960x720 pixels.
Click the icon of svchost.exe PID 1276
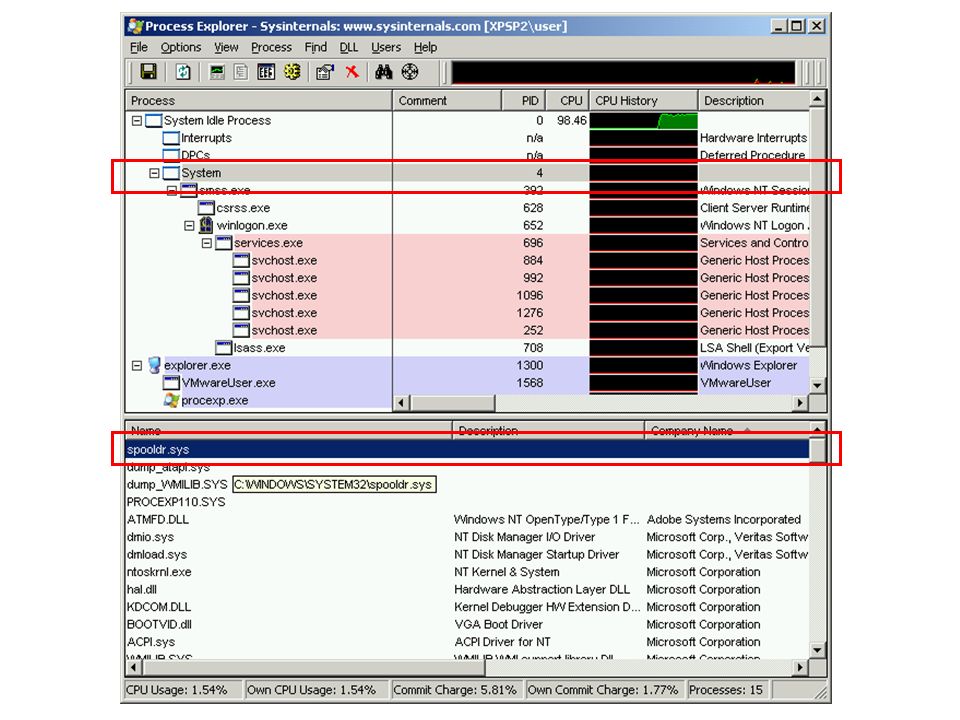(x=241, y=313)
